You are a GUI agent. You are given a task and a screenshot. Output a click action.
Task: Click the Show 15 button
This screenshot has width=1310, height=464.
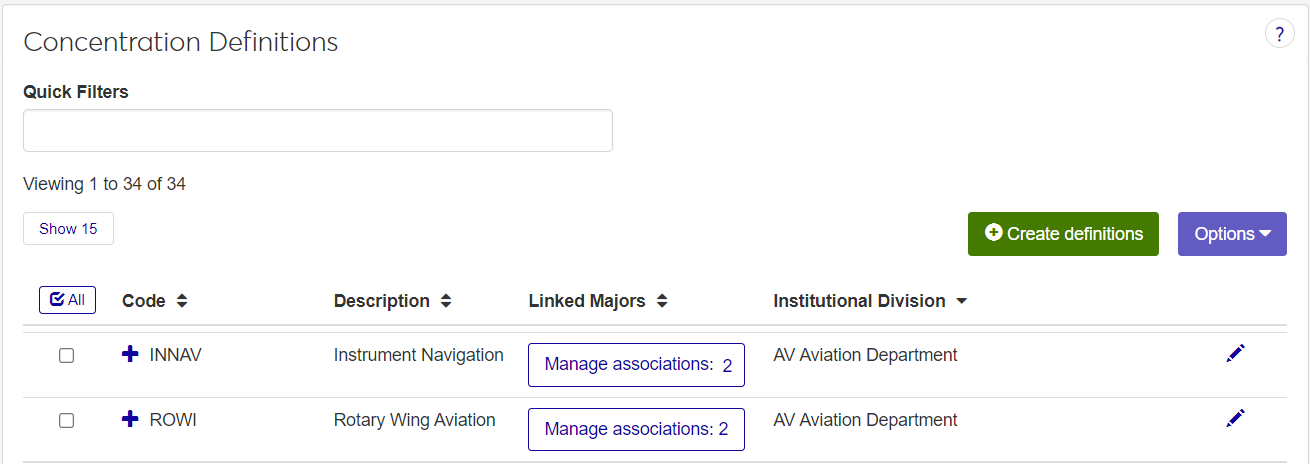coord(68,229)
